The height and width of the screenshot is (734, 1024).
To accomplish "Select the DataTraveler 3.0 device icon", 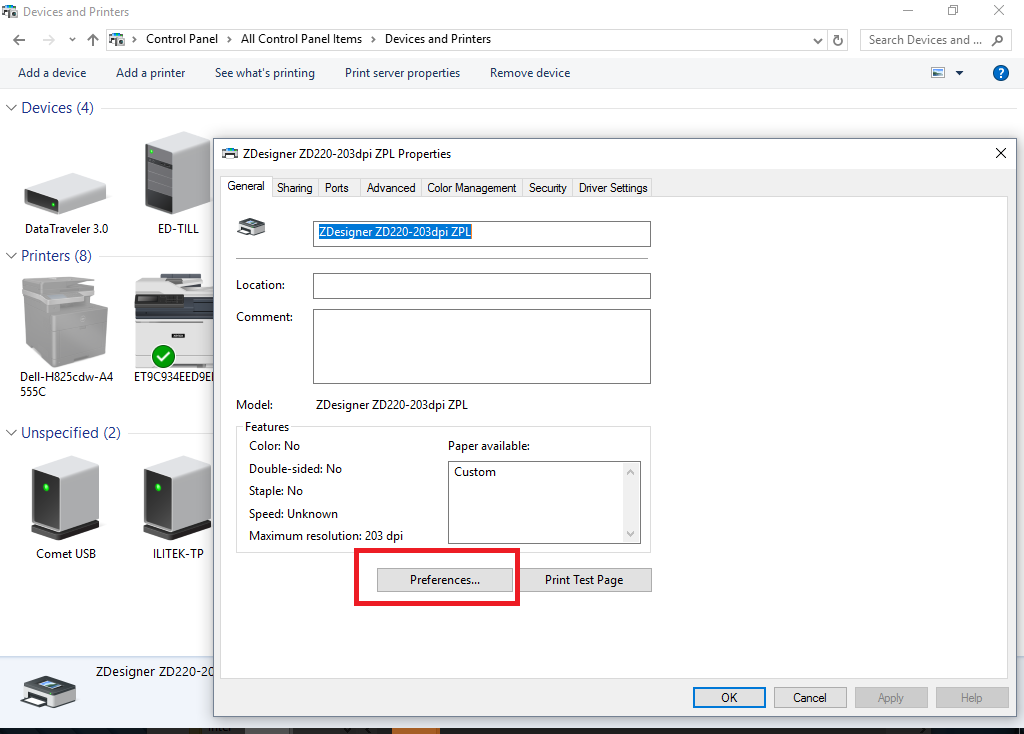I will pos(65,192).
